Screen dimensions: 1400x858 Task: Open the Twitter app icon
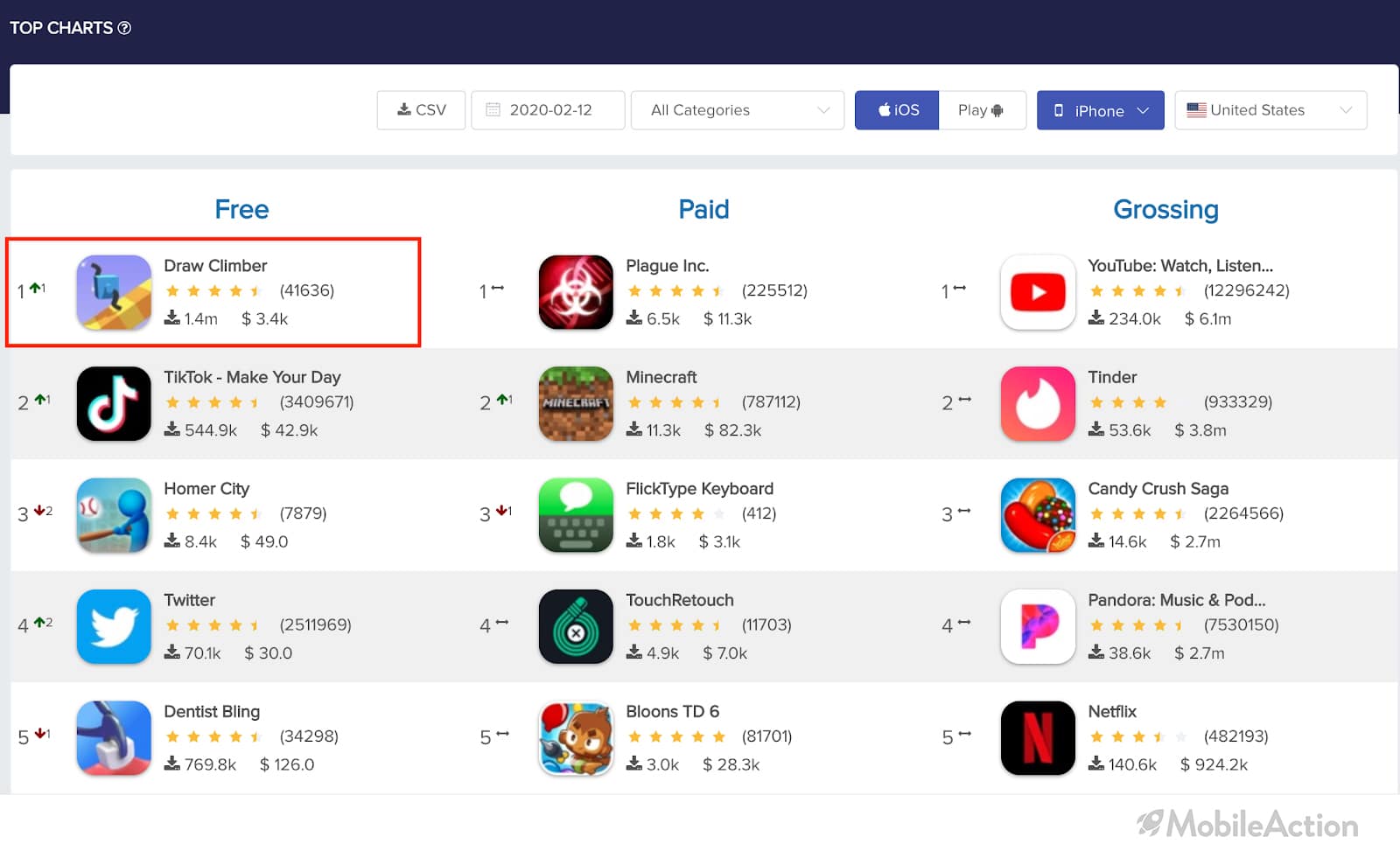[114, 626]
